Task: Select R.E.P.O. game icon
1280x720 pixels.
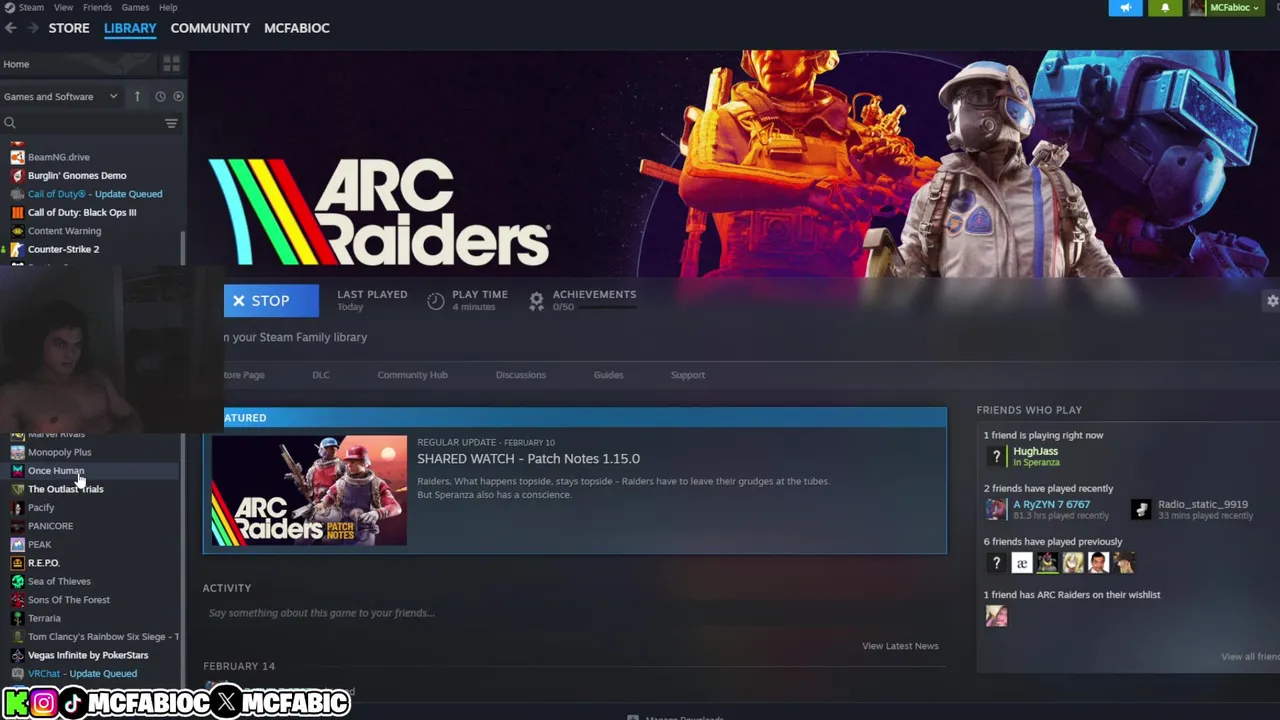Action: (x=17, y=563)
